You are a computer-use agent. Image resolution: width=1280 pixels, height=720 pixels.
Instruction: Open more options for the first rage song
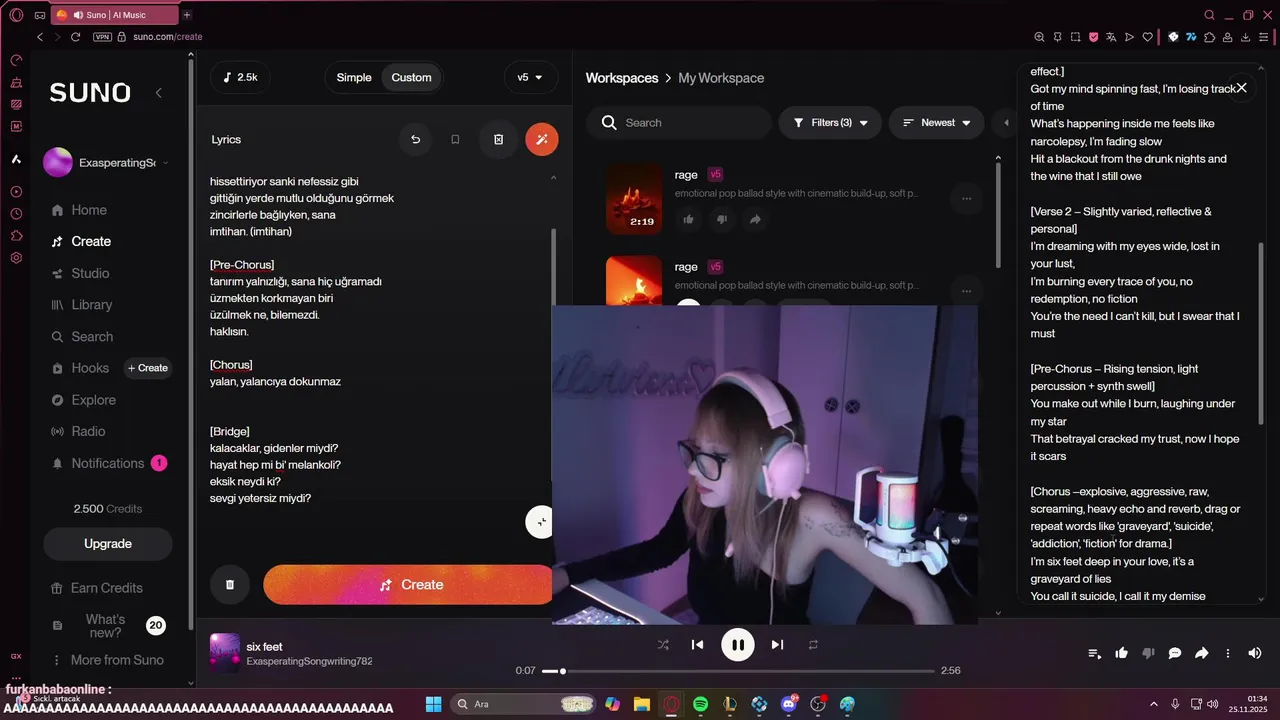click(966, 199)
